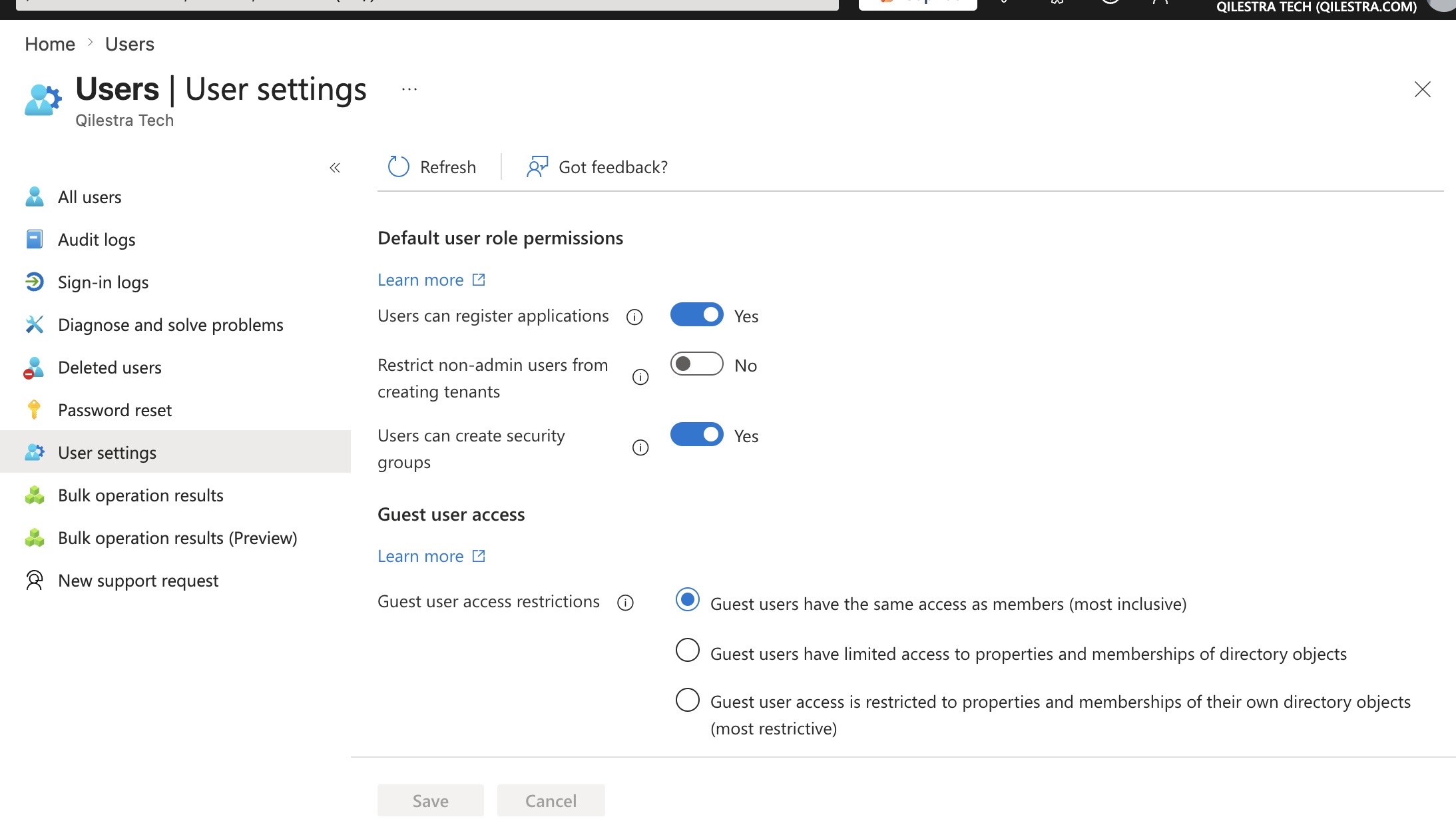Click the Got feedback person icon
Screen dimensions: 1456x819
coord(537,166)
